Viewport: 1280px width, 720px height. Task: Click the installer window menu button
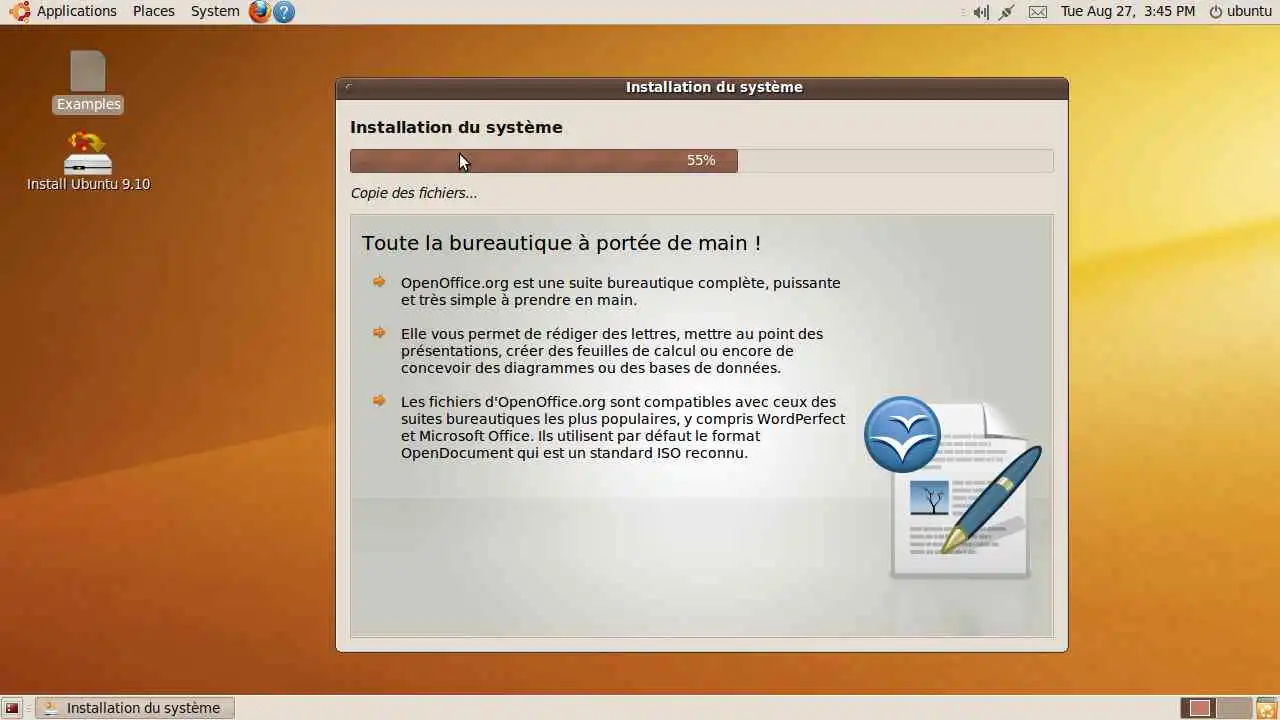[x=348, y=87]
